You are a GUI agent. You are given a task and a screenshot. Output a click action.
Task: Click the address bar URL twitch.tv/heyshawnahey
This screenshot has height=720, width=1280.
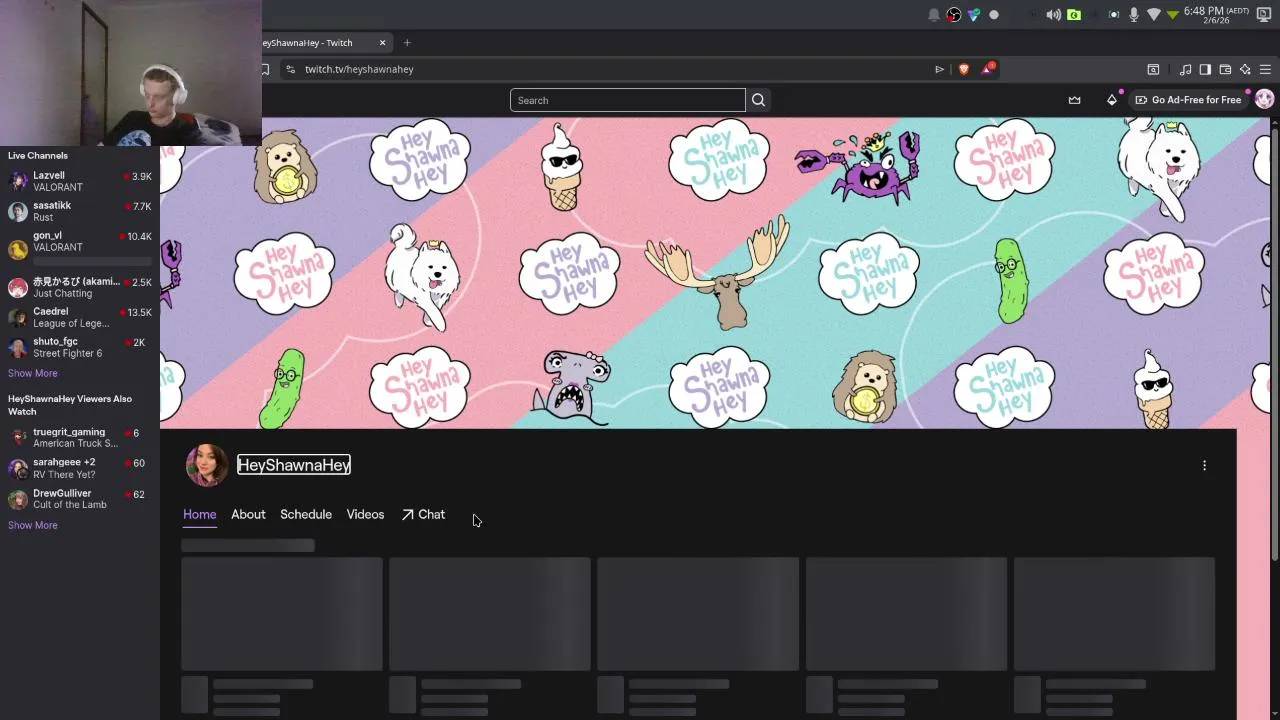359,69
